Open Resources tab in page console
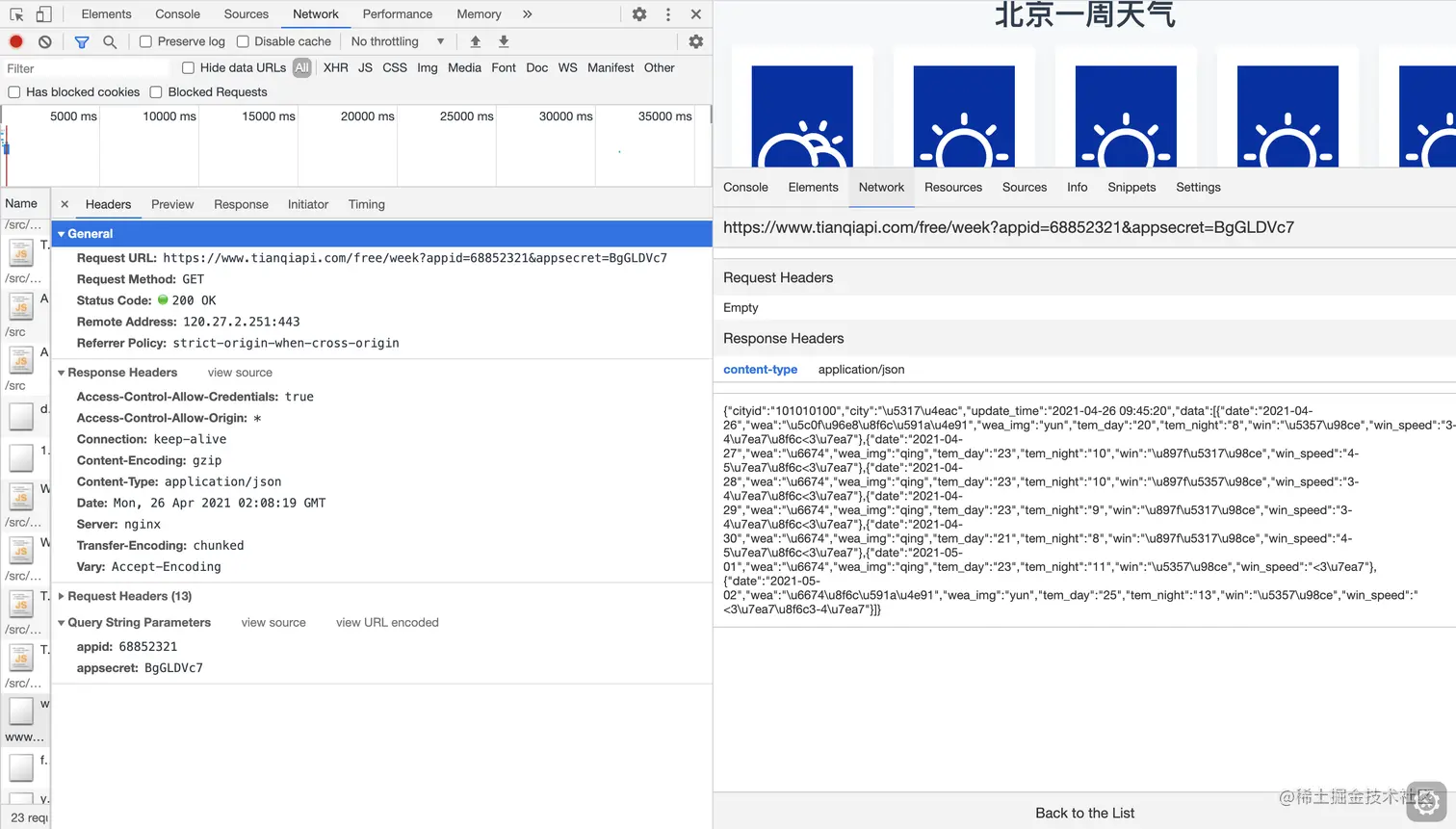The width and height of the screenshot is (1456, 829). click(953, 188)
